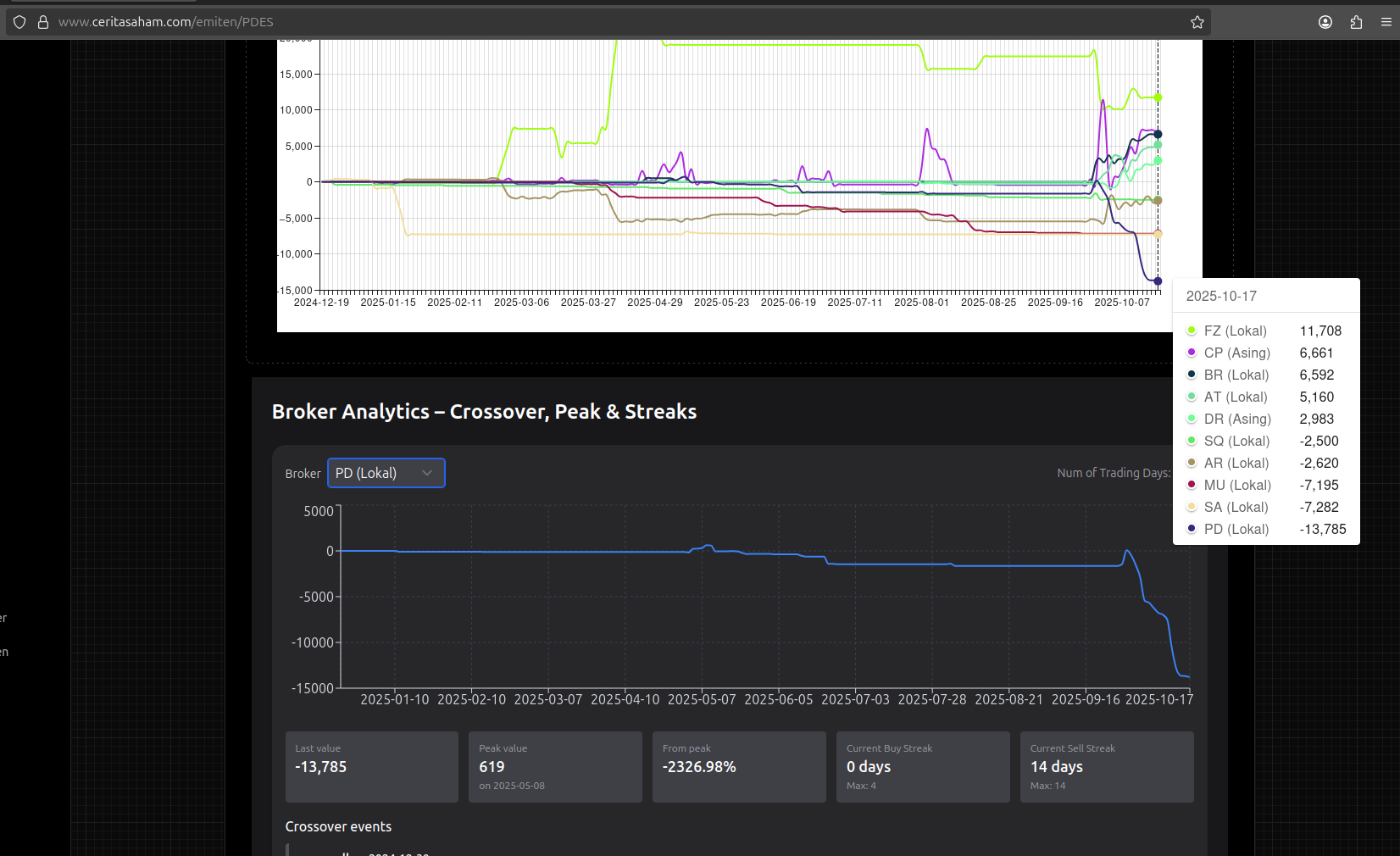The image size is (1400, 856).
Task: Click the MU (Lokal) entry in tooltip list
Action: point(1237,485)
